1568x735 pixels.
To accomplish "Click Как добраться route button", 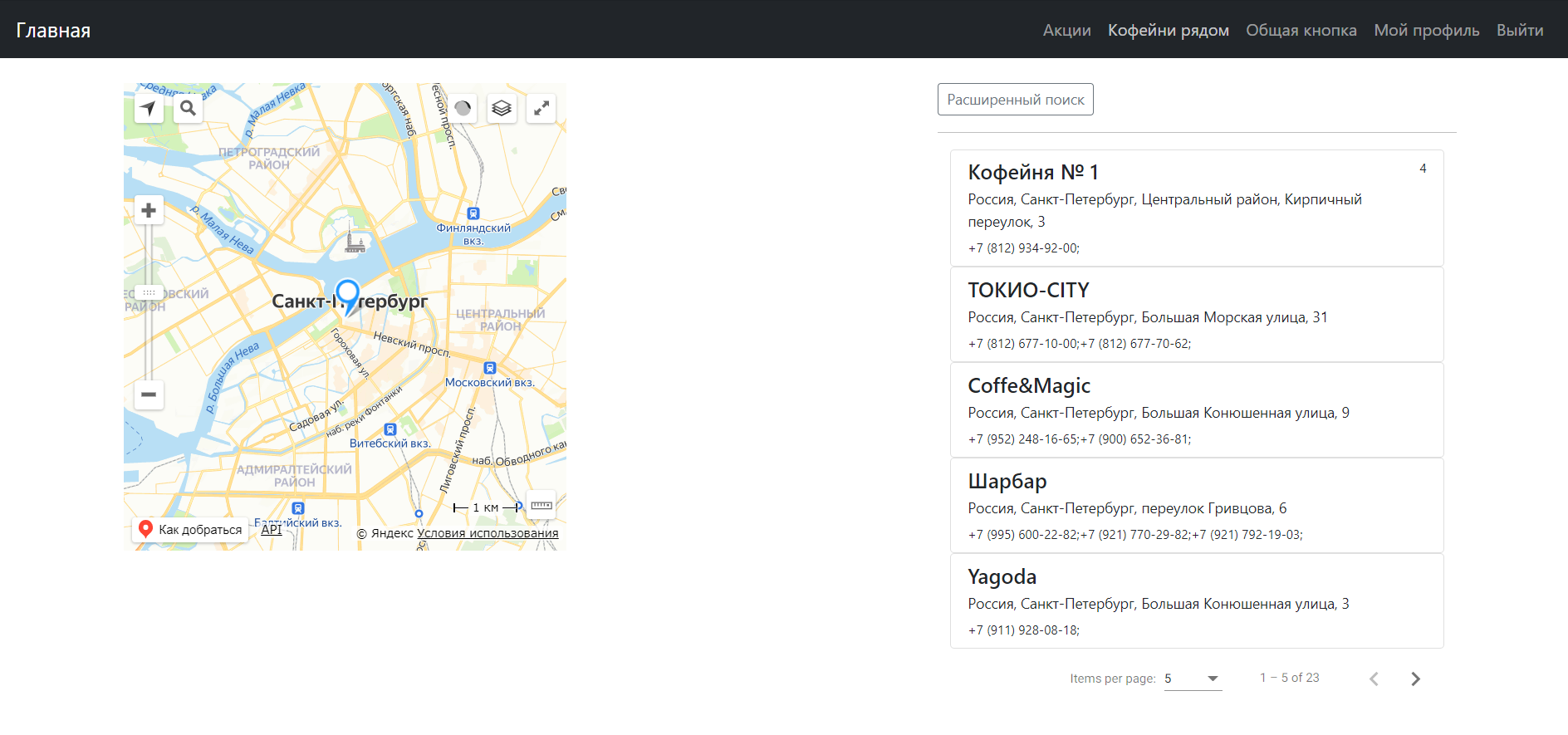I will (190, 529).
